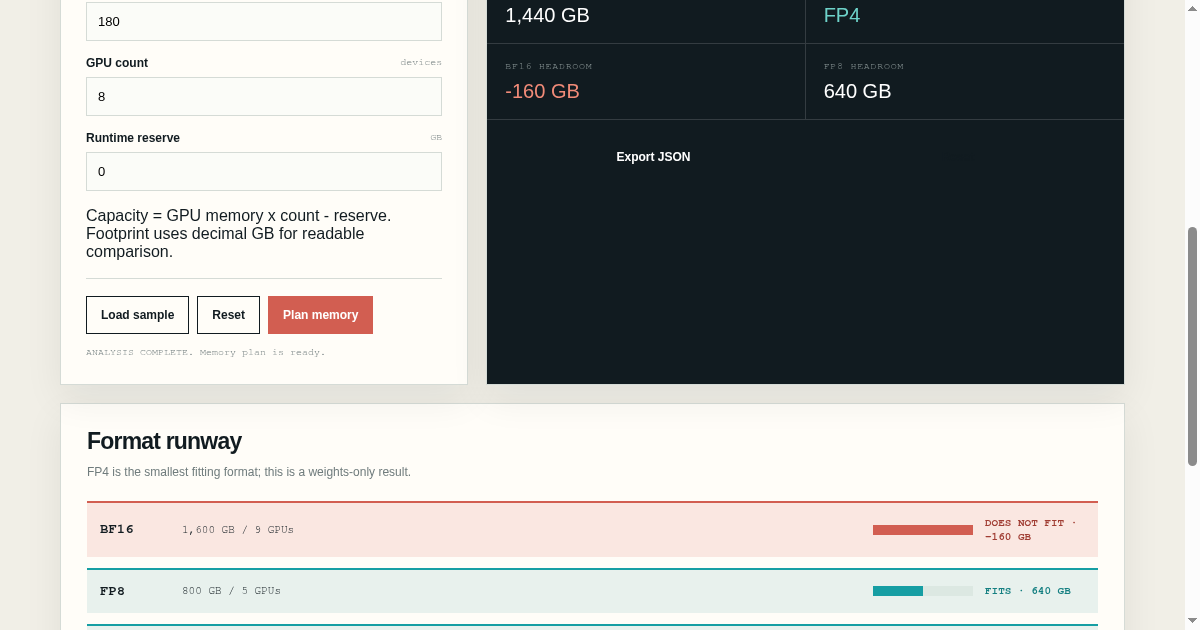1200x630 pixels.
Task: Click the GPU count label
Action: point(117,62)
